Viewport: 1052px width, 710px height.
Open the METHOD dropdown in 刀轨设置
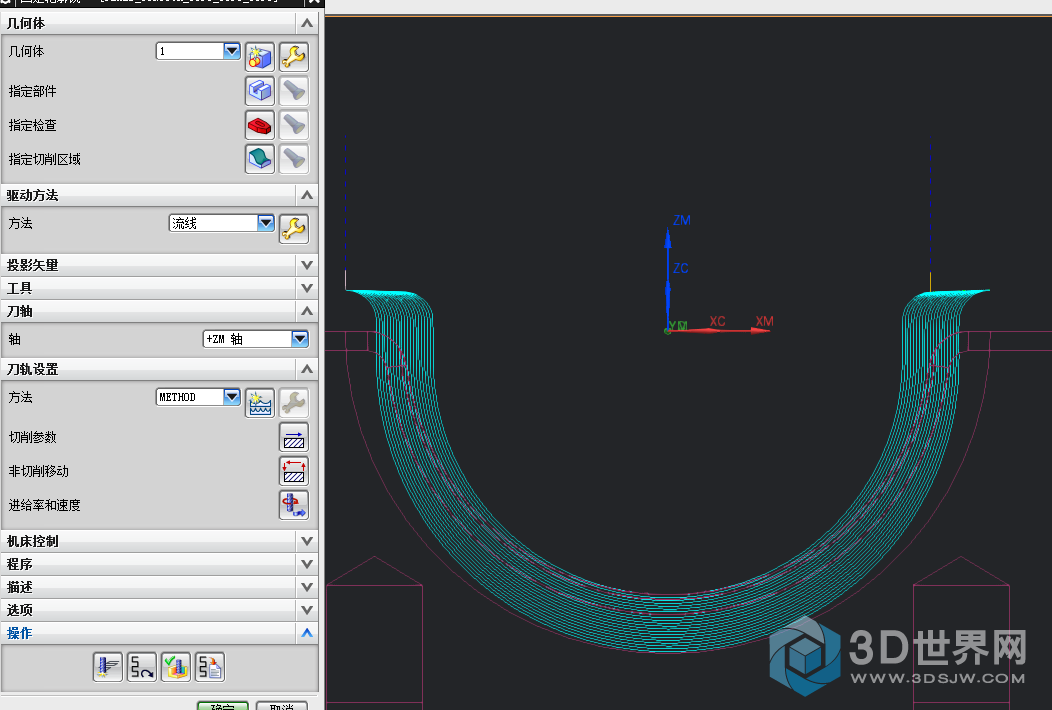pos(198,397)
